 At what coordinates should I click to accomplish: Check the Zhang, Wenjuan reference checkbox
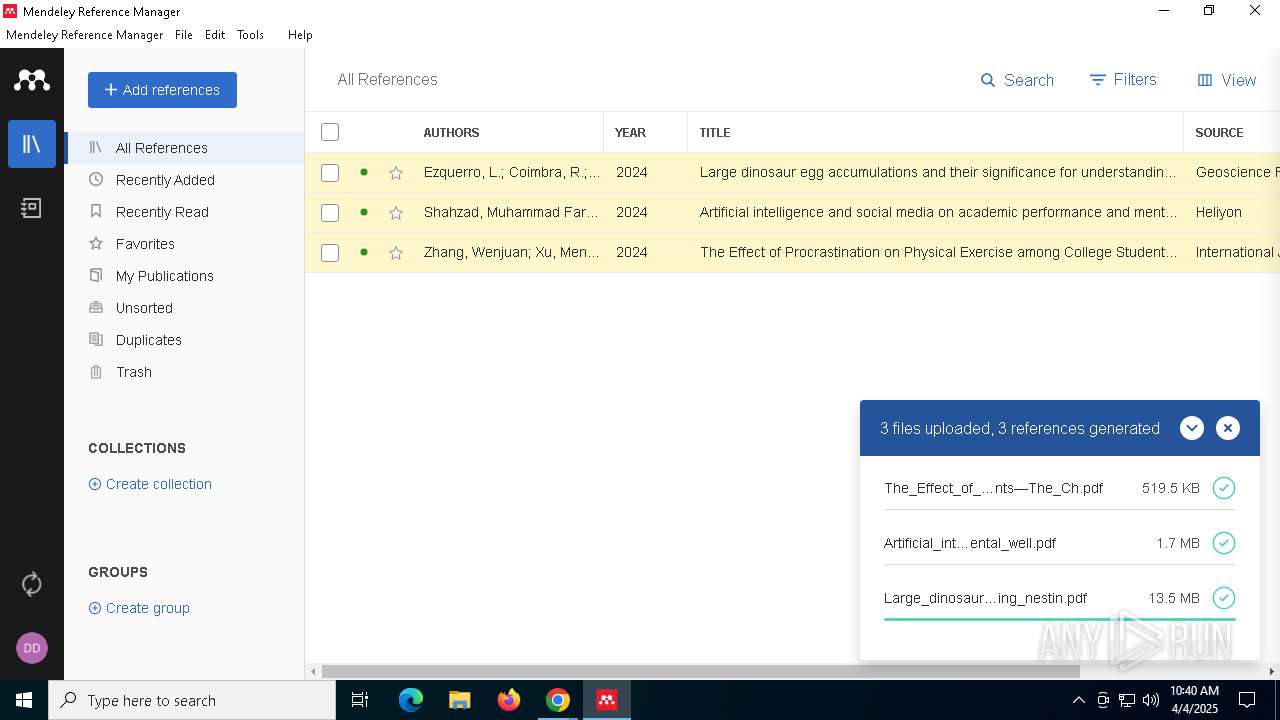point(330,253)
